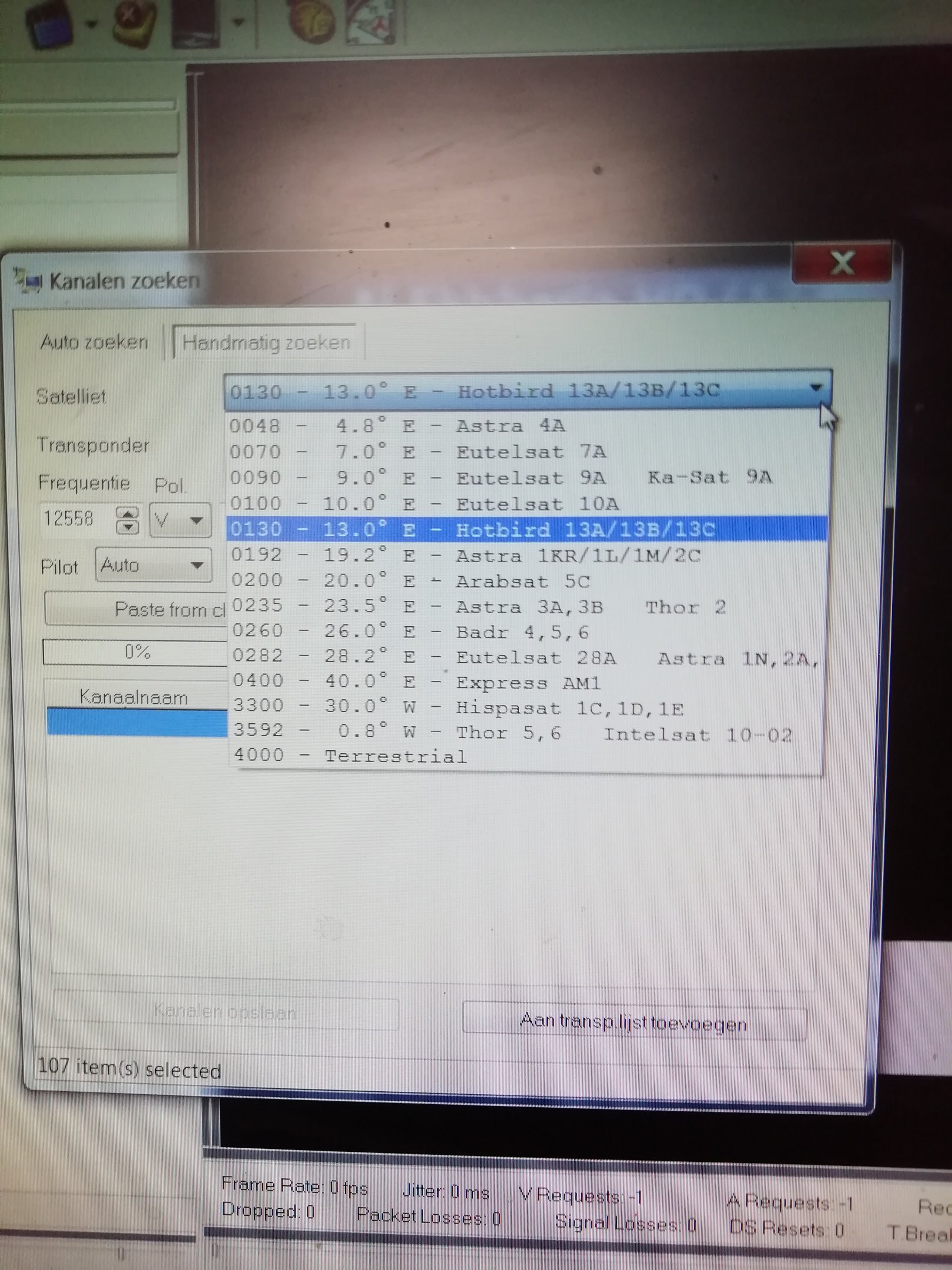Select 0048 Astra 4A satellite
This screenshot has width=952, height=1270.
coord(527,425)
